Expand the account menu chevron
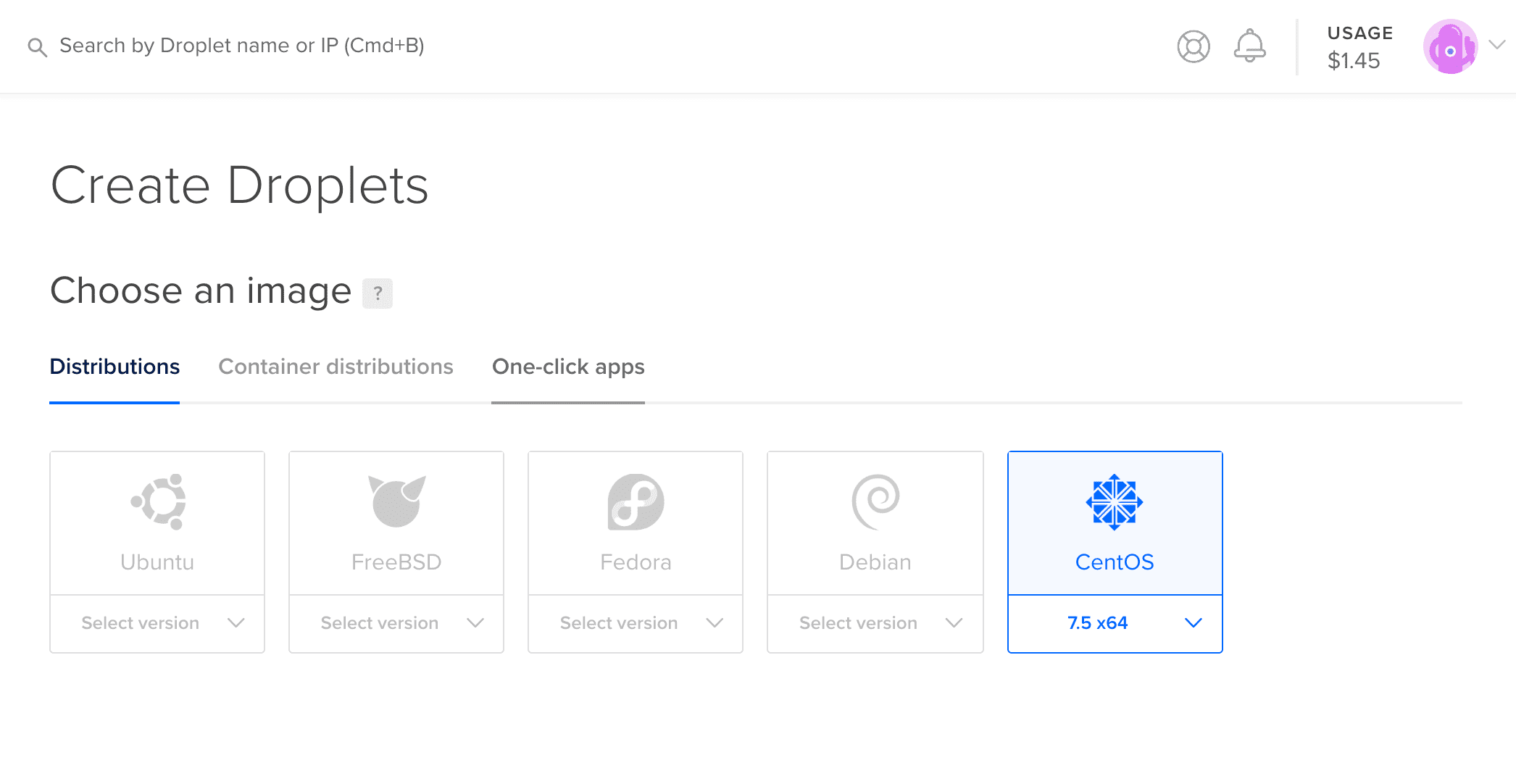This screenshot has height=784, width=1516. [x=1497, y=44]
